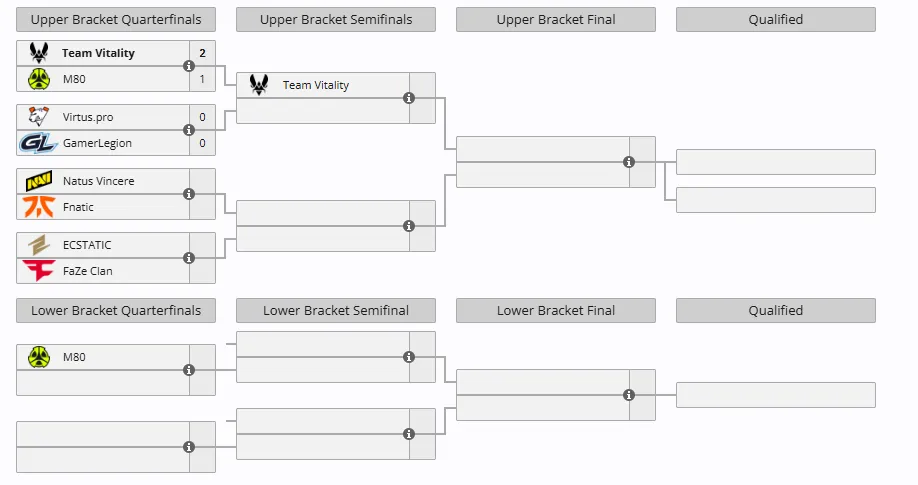Image resolution: width=918 pixels, height=485 pixels.
Task: Select ECSTATIC team entry
Action: coord(103,245)
